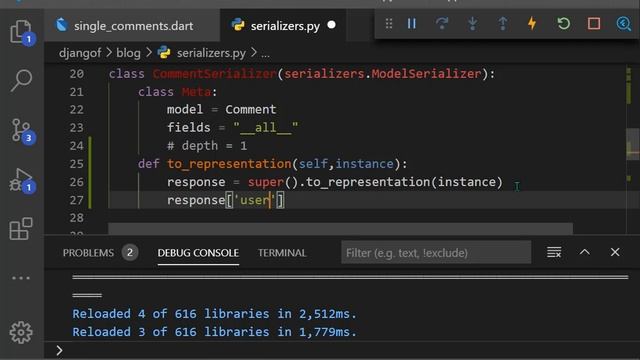Click Step Into in debug toolbar
This screenshot has width=640, height=360.
[473, 24]
